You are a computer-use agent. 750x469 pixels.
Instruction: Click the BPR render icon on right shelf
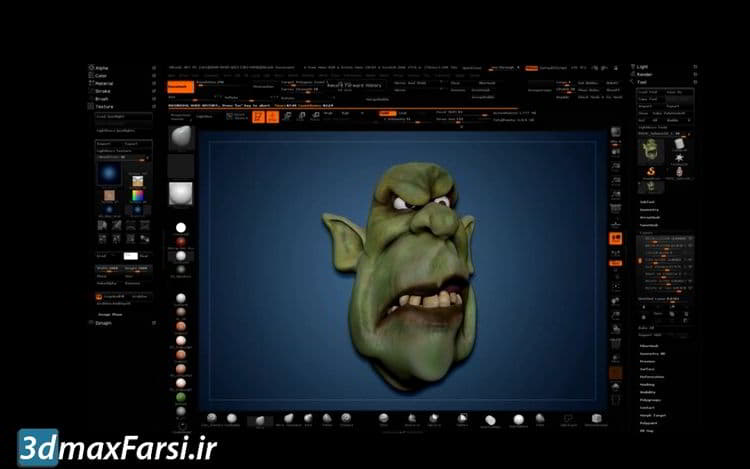[616, 132]
